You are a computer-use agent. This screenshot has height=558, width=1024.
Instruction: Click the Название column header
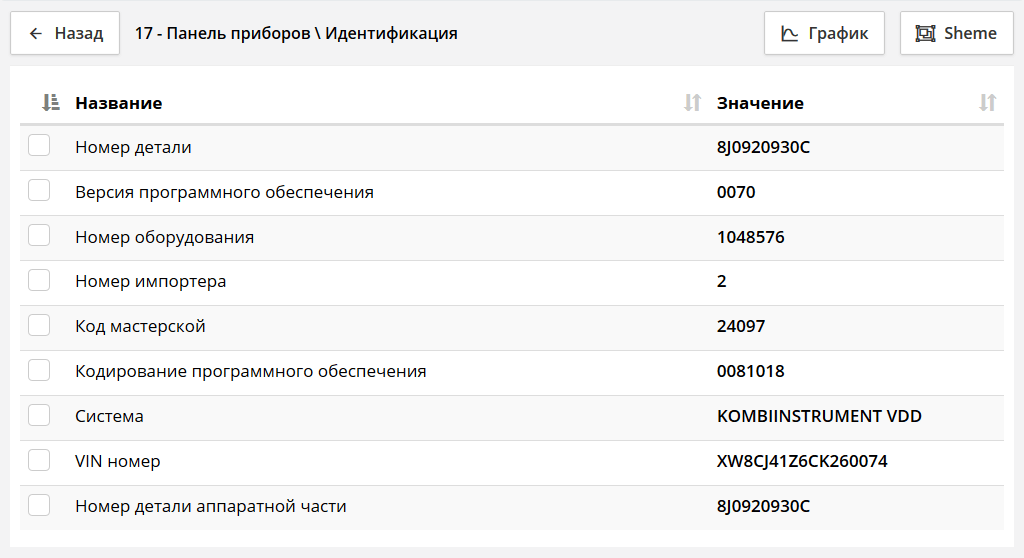119,103
